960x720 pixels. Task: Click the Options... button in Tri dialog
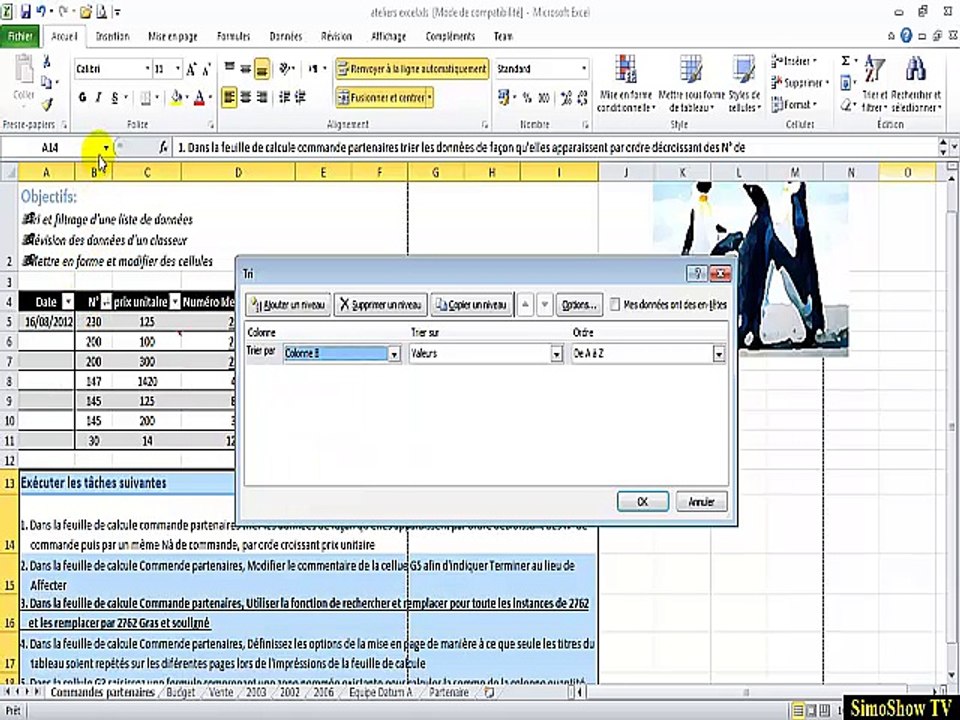579,304
